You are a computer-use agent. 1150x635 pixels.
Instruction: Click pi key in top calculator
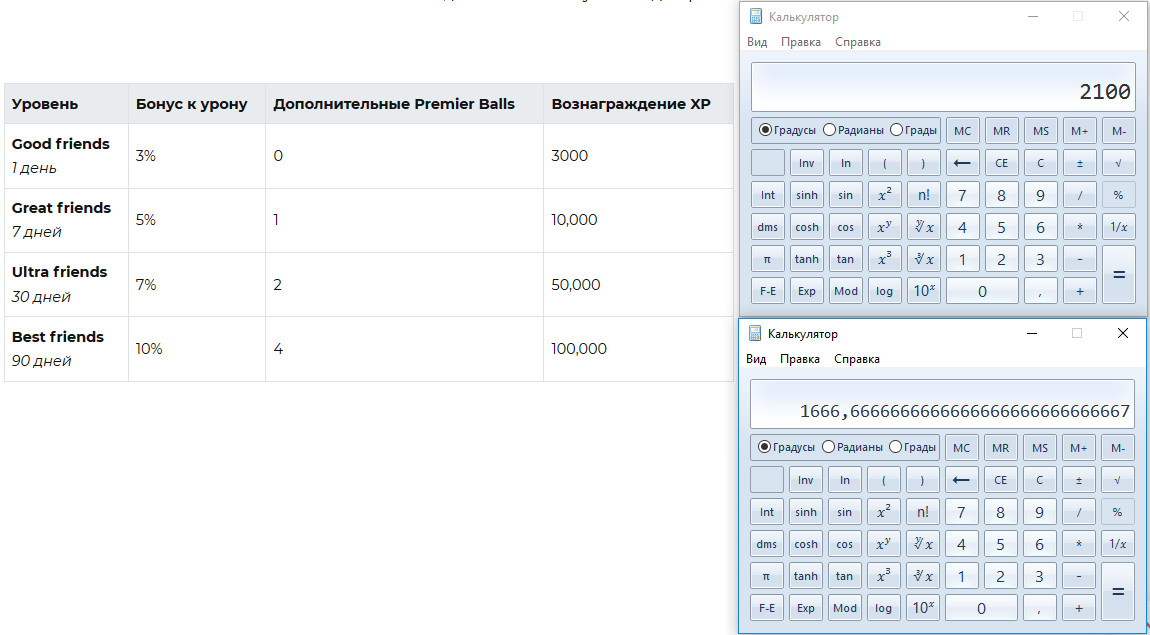[768, 259]
